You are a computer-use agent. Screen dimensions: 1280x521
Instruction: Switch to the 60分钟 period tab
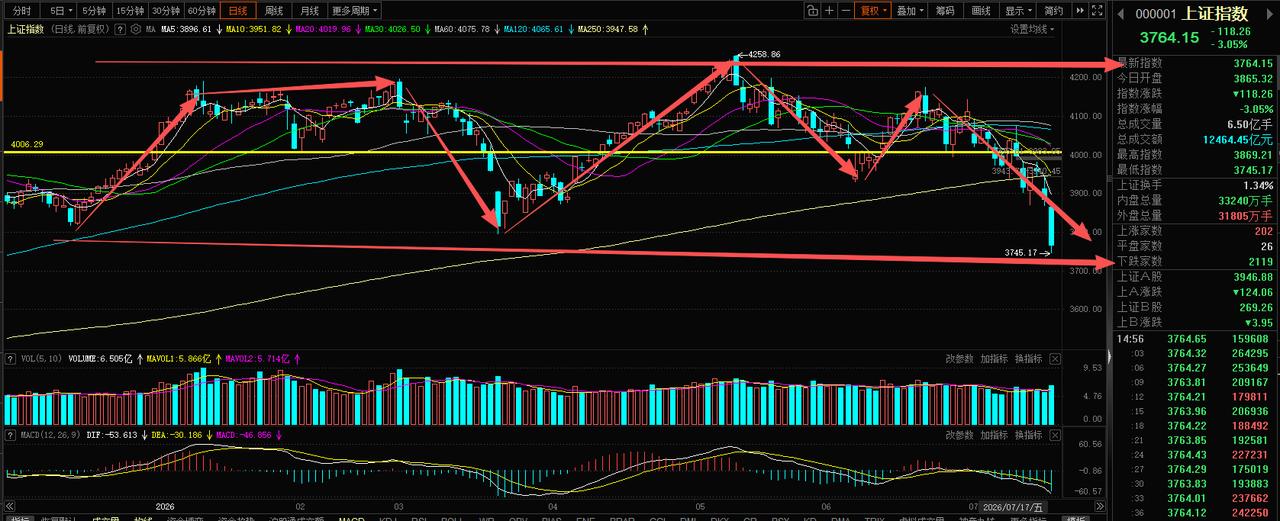pos(202,10)
